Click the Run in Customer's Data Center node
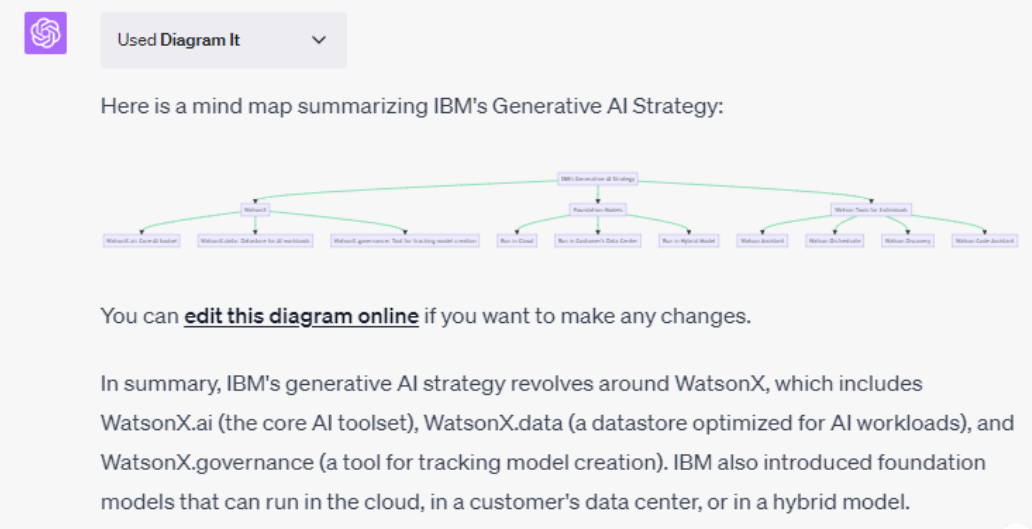 click(x=597, y=241)
